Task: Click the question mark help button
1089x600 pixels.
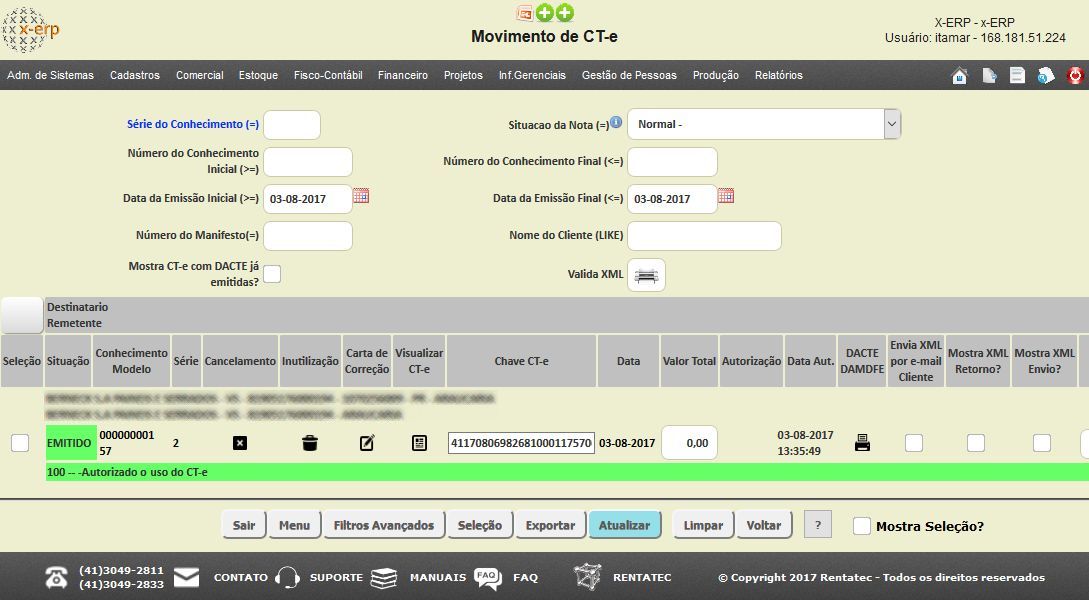Action: pos(817,525)
